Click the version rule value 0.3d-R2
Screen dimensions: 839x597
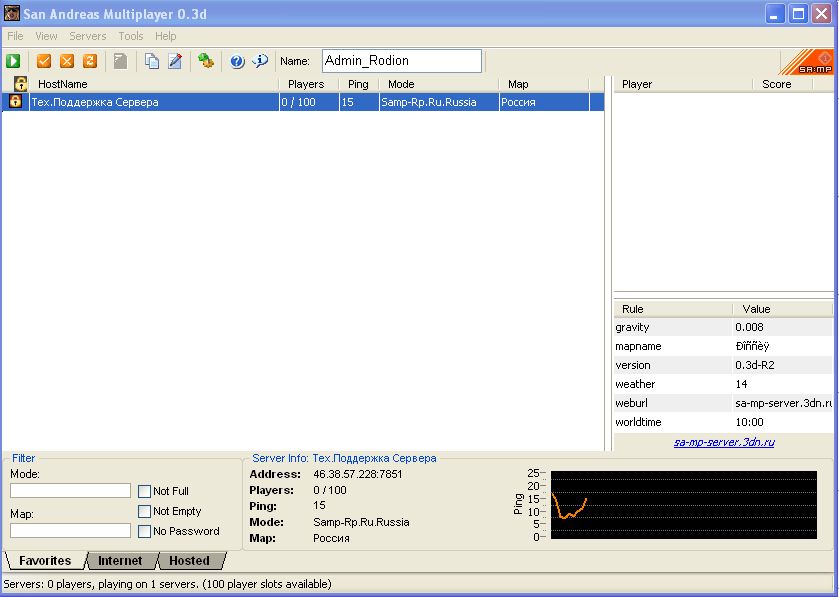point(755,365)
